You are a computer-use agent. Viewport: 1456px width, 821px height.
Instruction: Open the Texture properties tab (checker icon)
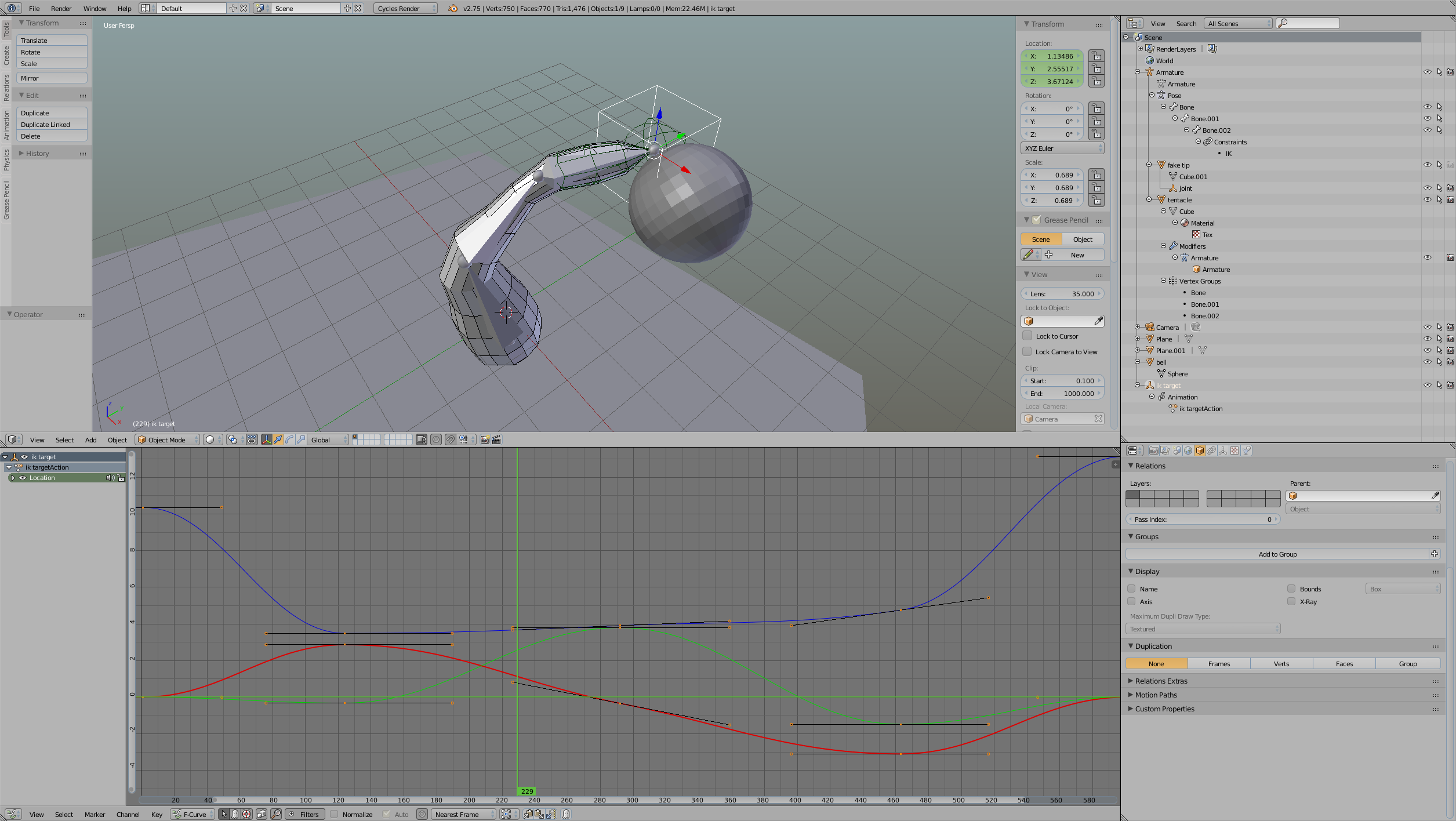click(1234, 451)
